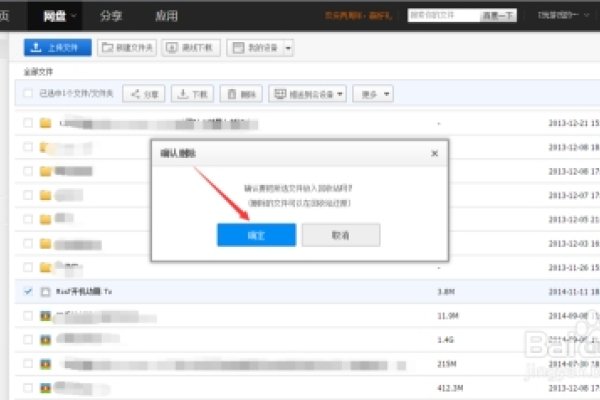Check the box for folder dated 2013-11-26
Image resolution: width=600 pixels, height=400 pixels.
28,267
